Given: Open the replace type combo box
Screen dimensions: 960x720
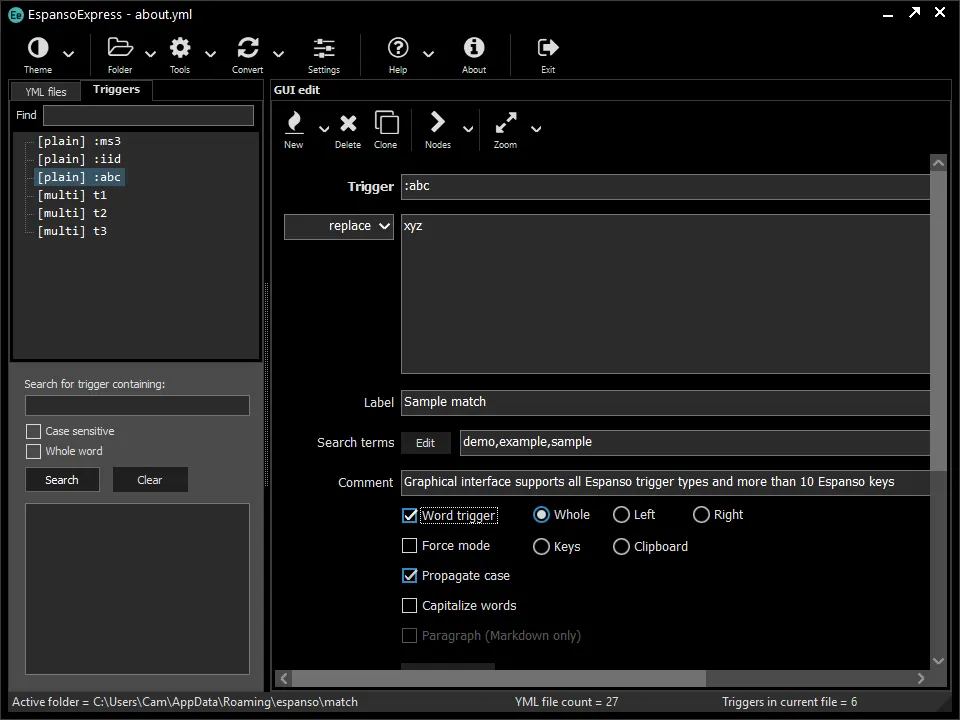Looking at the screenshot, I should [339, 227].
